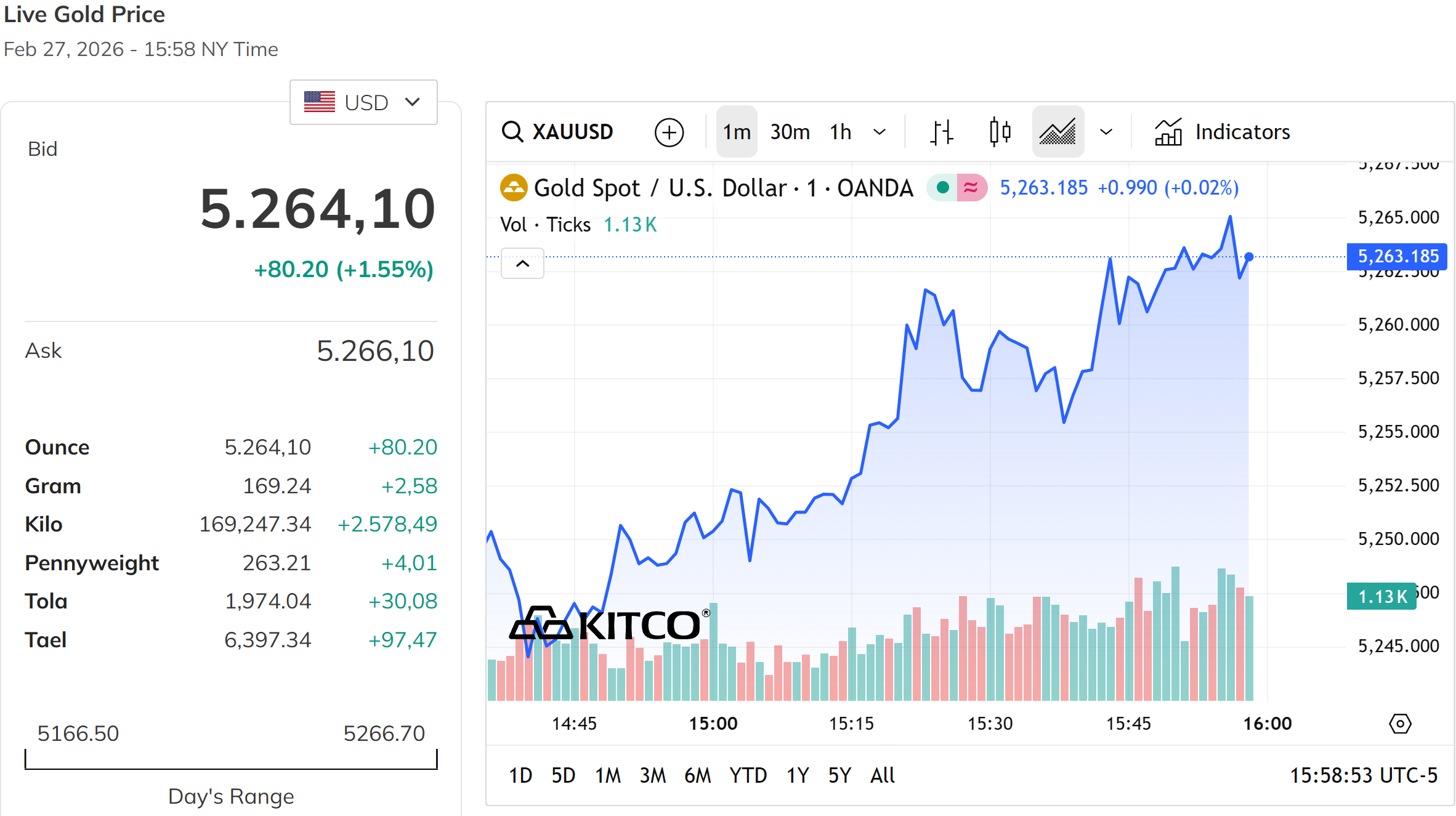Select the area chart style icon
Screen dimensions: 1456x816
pos(1058,132)
